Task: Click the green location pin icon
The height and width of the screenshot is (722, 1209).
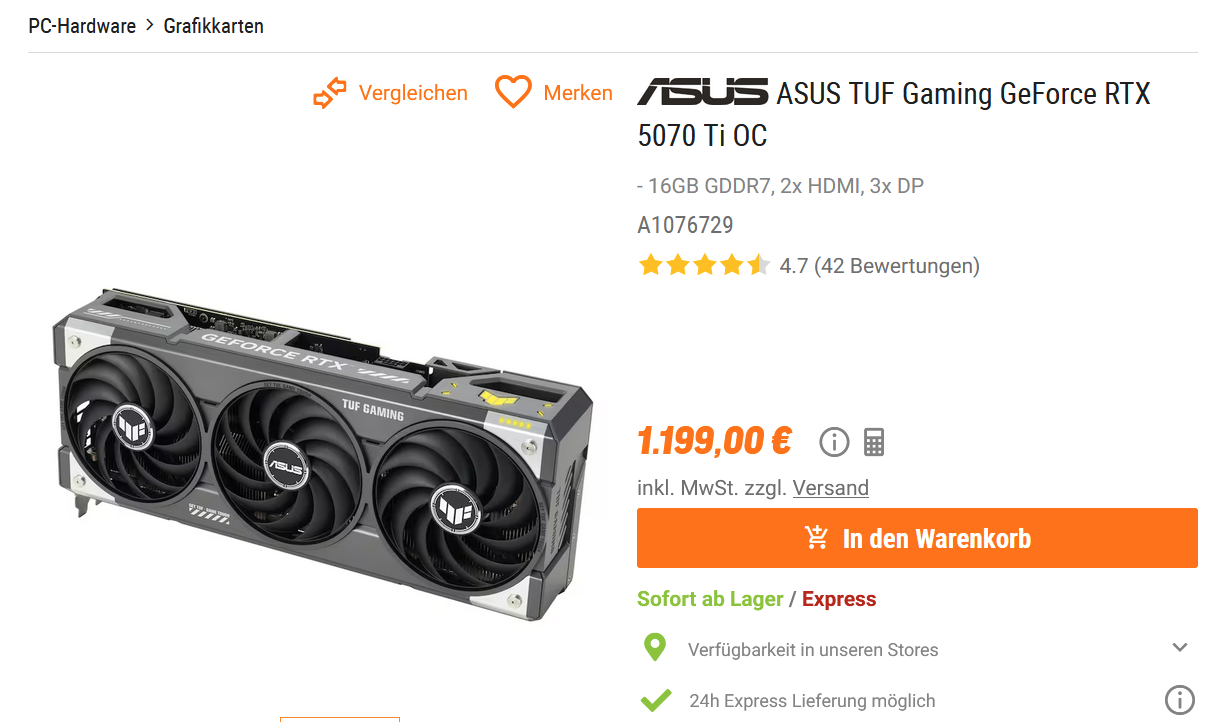Action: 654,648
